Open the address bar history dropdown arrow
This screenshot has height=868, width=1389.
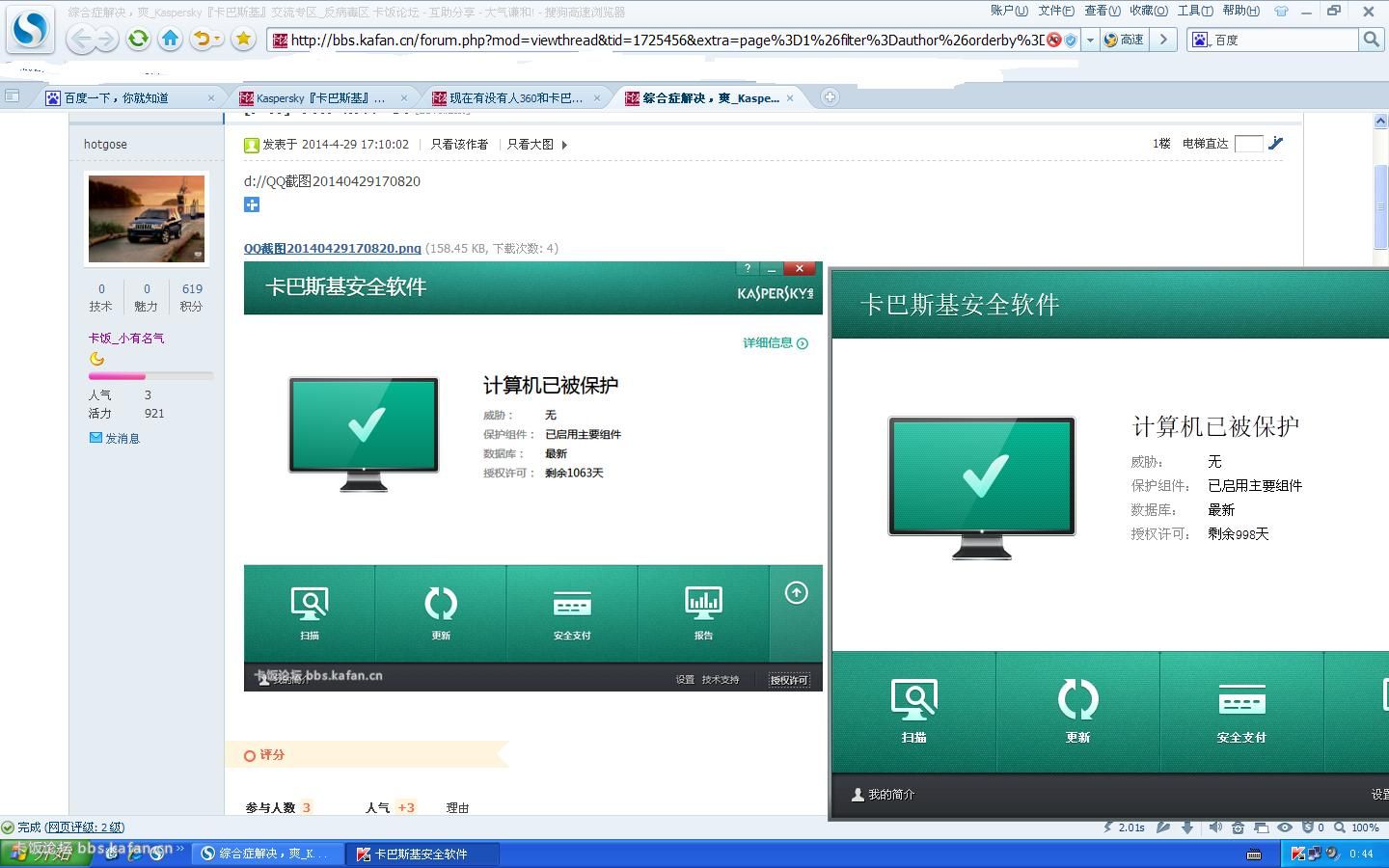click(1090, 40)
